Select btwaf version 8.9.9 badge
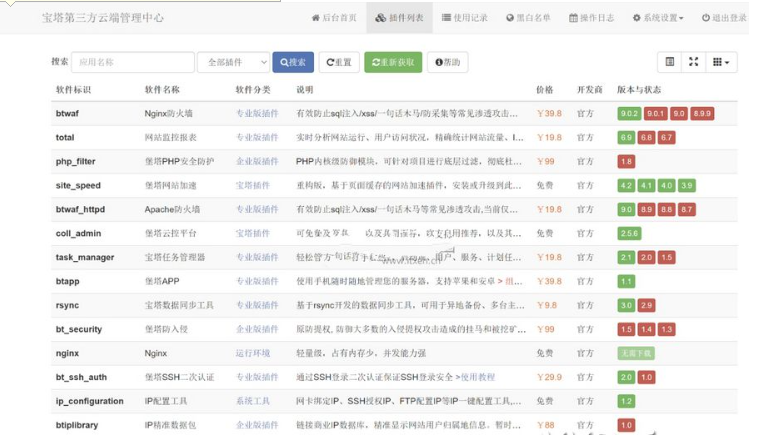Image resolution: width=774 pixels, height=435 pixels. pyautogui.click(x=702, y=114)
